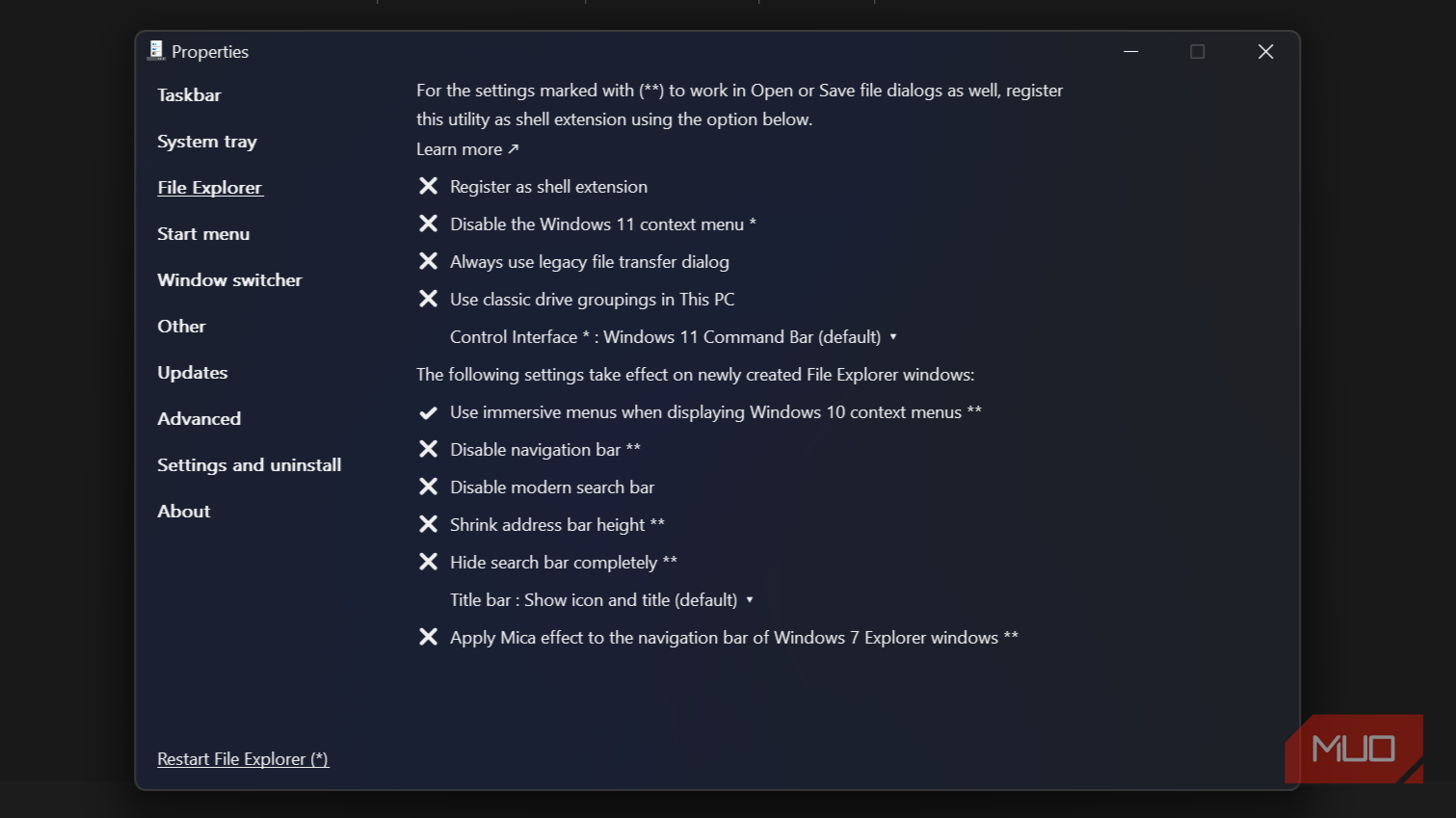Click the Learn more link
Viewport: 1456px width, 818px height.
(x=467, y=149)
